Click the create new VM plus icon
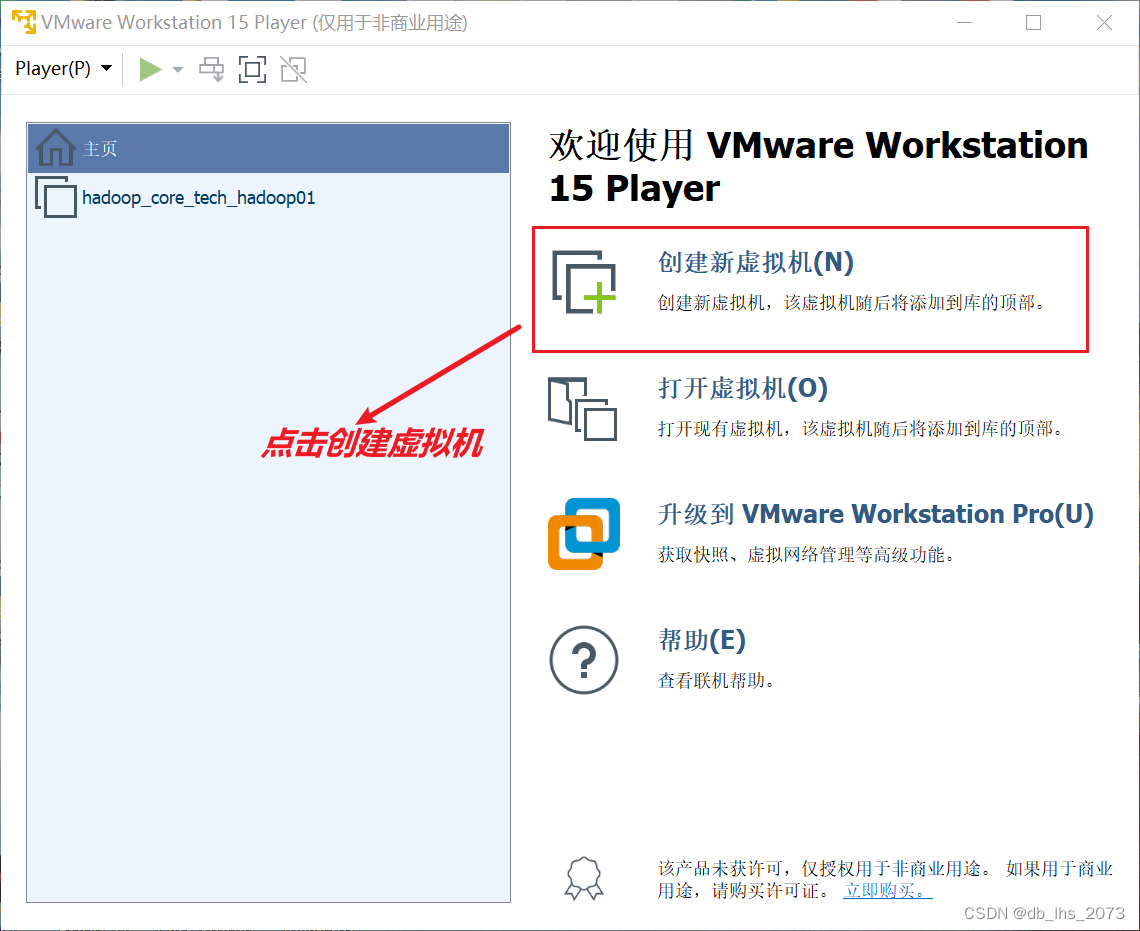The image size is (1140, 931). coord(584,282)
